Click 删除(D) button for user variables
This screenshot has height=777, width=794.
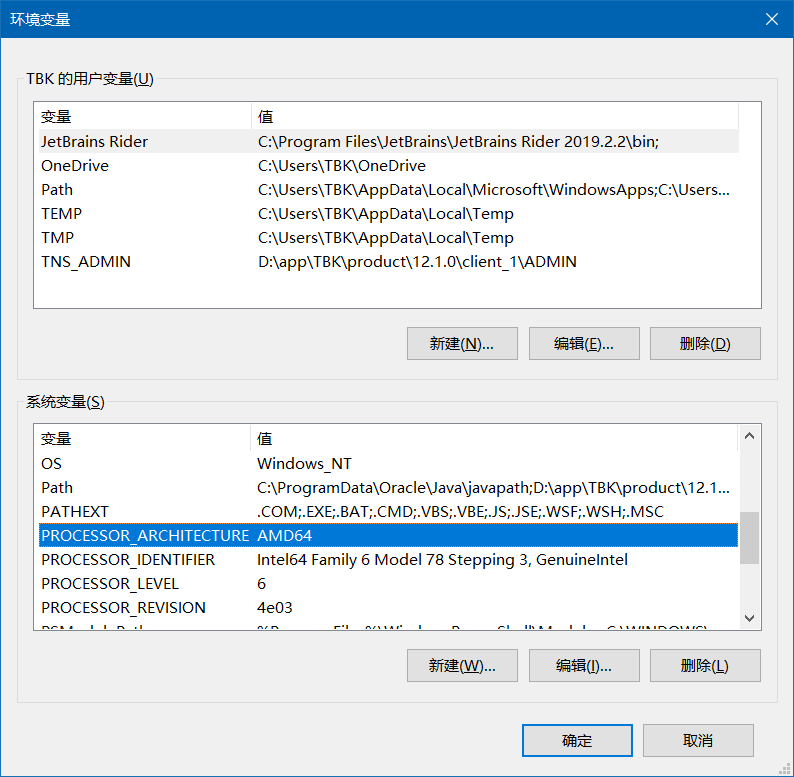[x=705, y=344]
